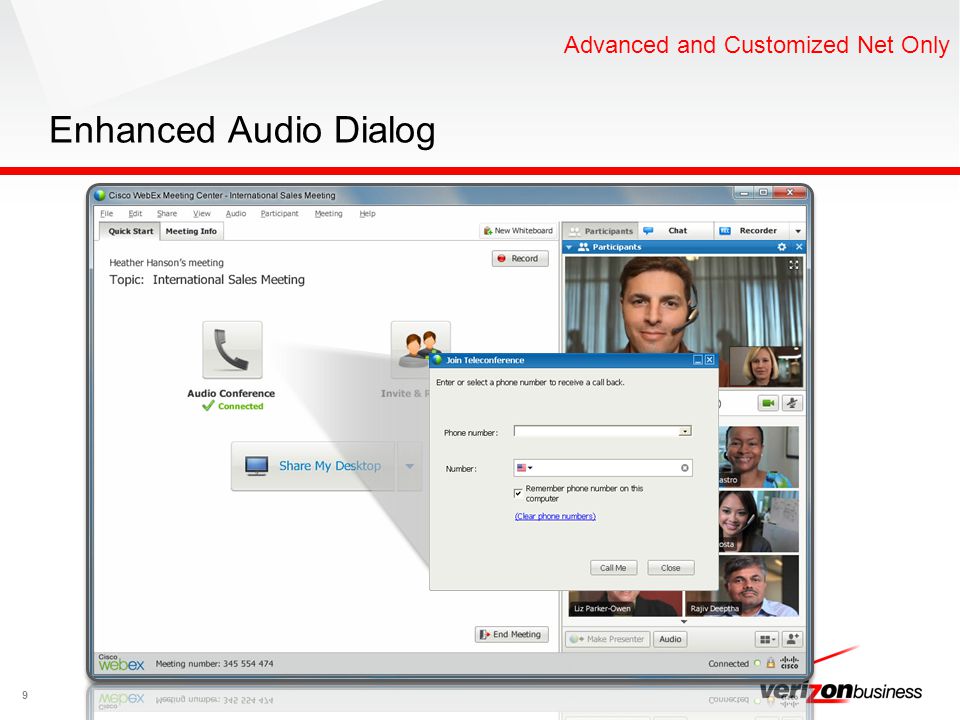The height and width of the screenshot is (720, 960).
Task: Click the New Whiteboard button
Action: (517, 231)
